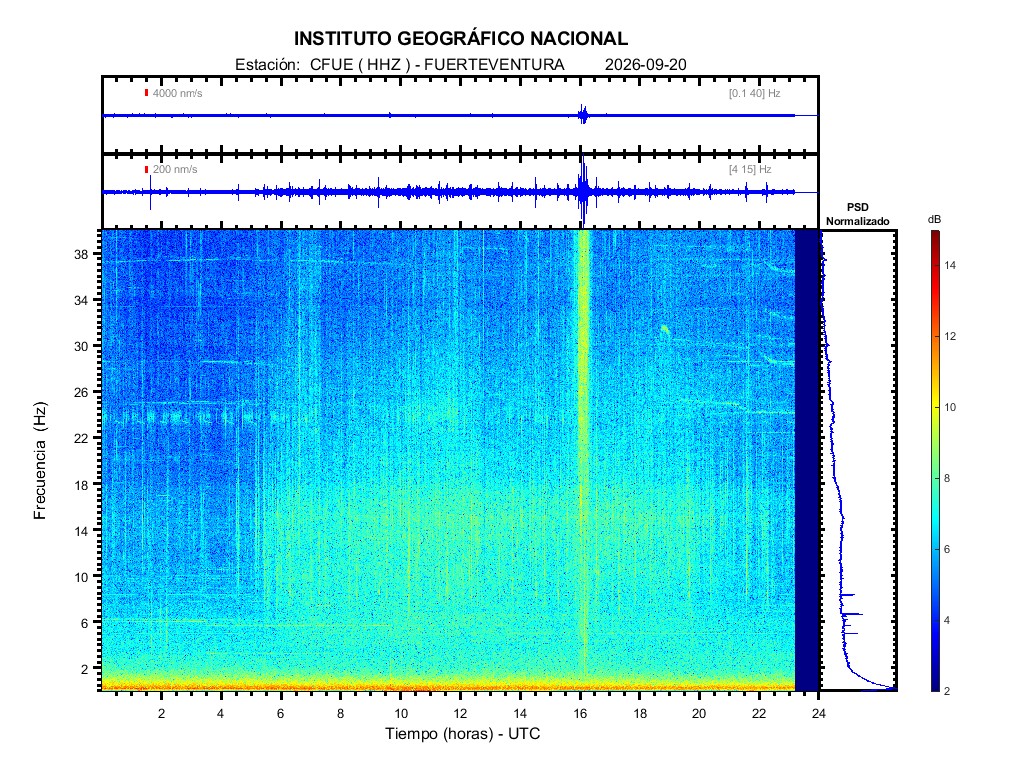
Task: Click the red 200 nm/s scale marker
Action: (x=146, y=169)
